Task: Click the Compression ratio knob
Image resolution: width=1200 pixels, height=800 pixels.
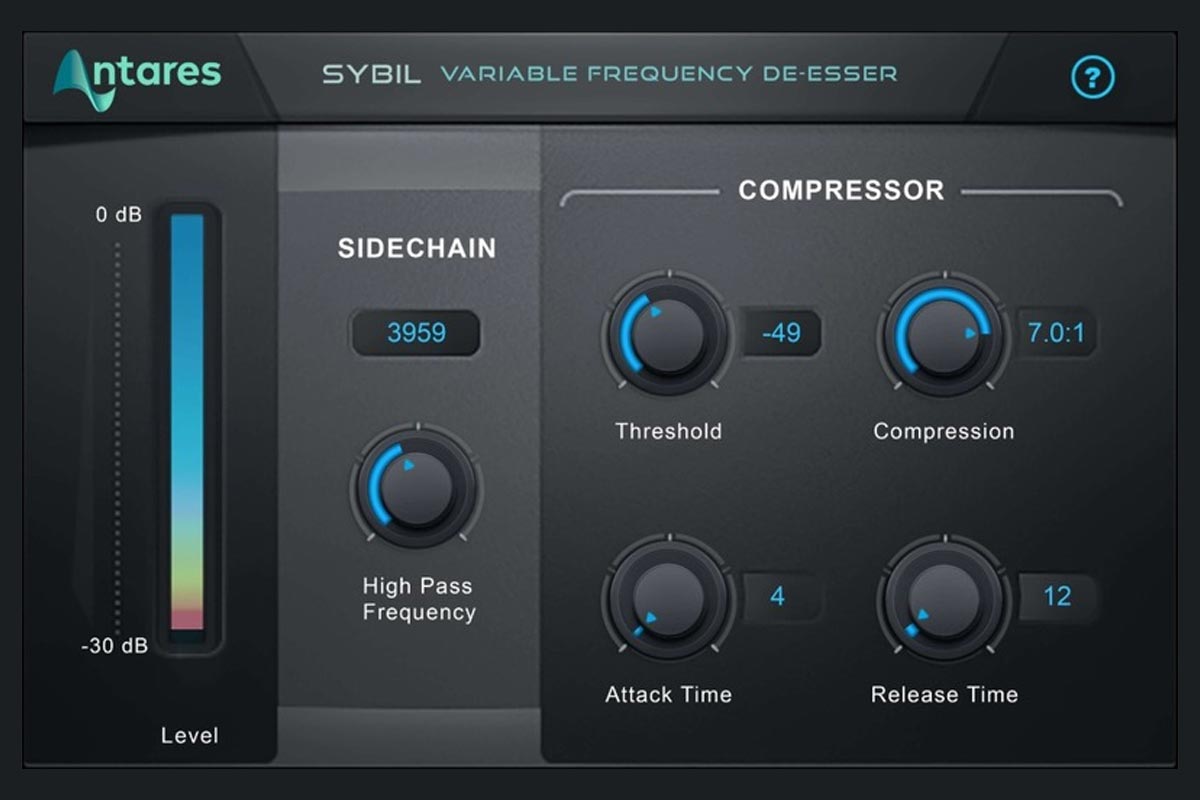Action: [x=943, y=335]
